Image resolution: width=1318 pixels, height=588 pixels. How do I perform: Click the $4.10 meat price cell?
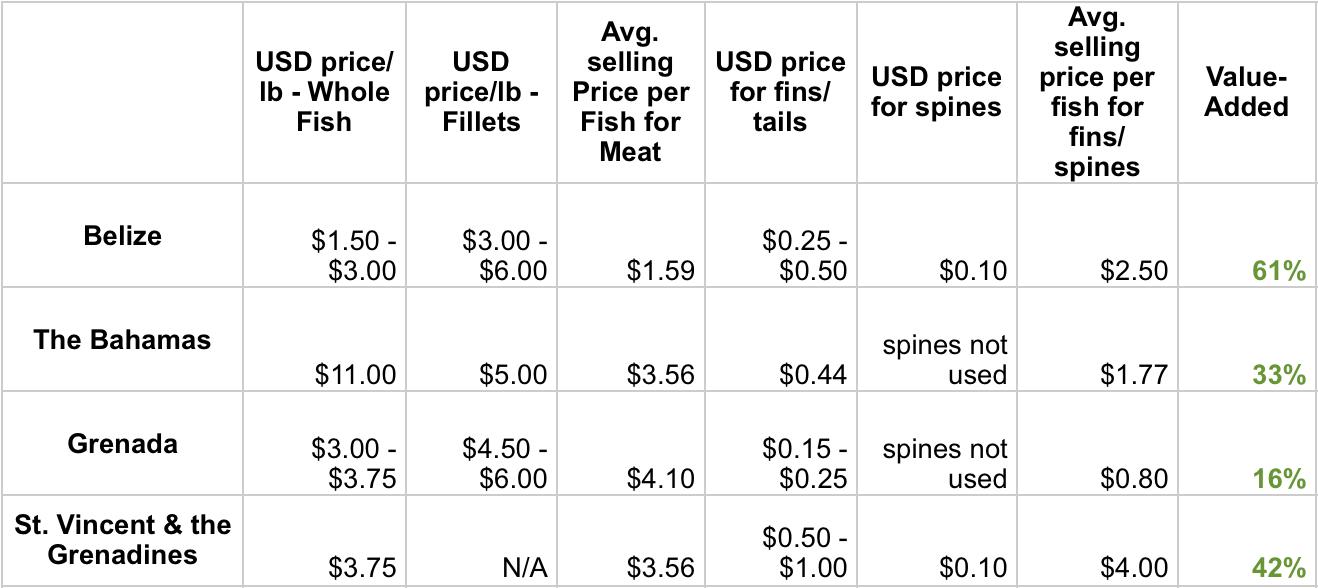tap(660, 478)
